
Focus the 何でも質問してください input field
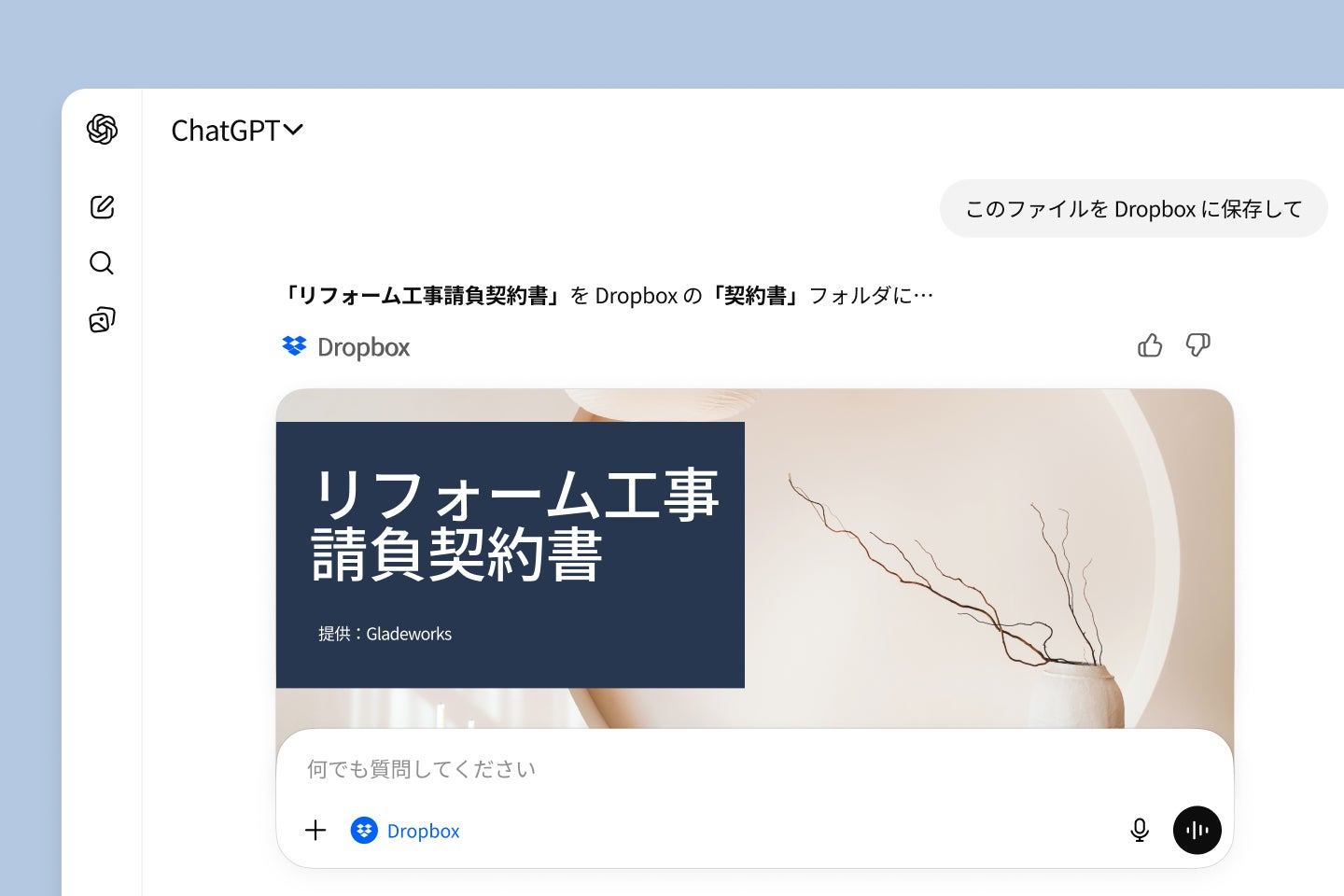754,769
